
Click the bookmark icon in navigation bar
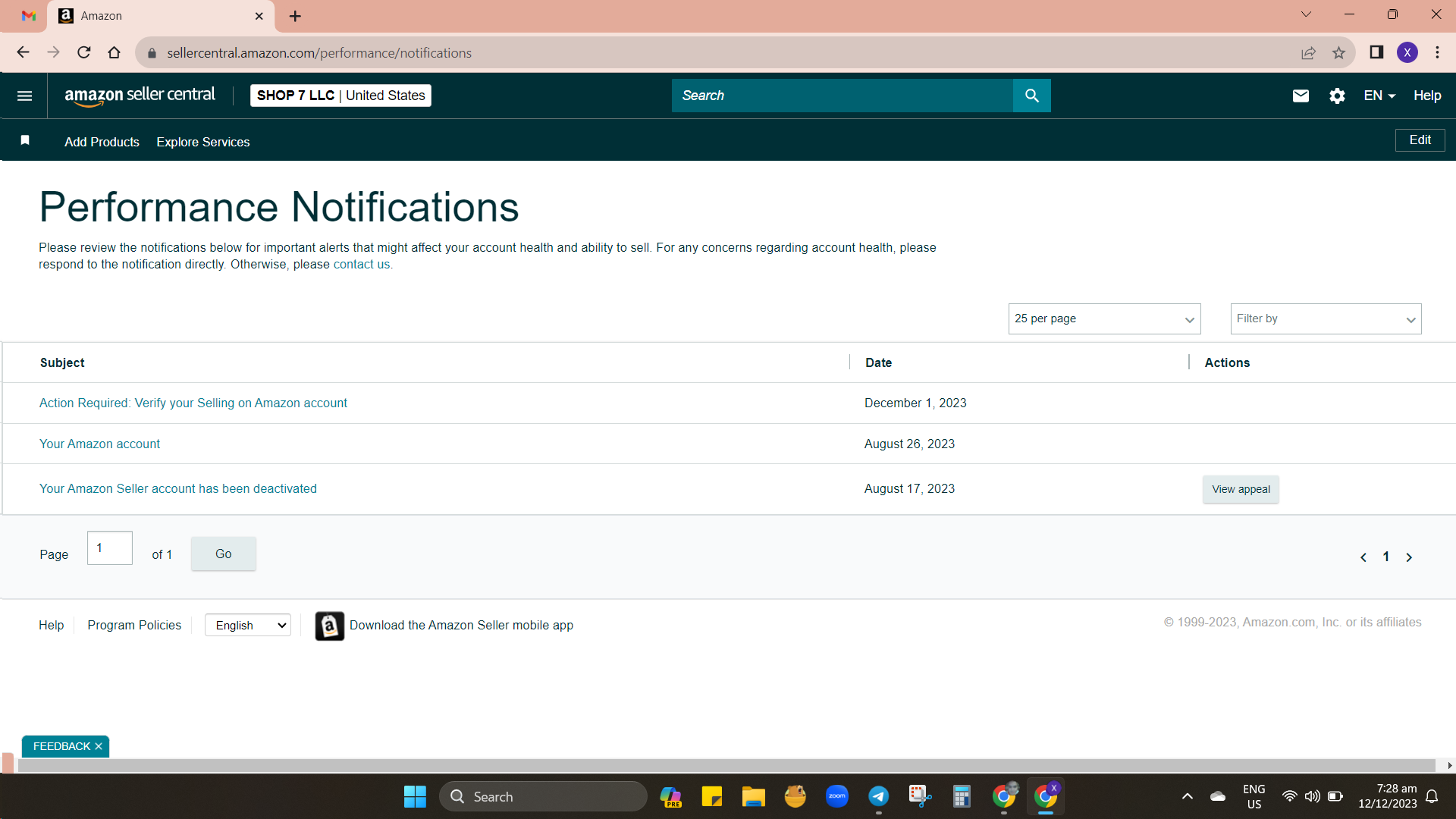[x=25, y=140]
